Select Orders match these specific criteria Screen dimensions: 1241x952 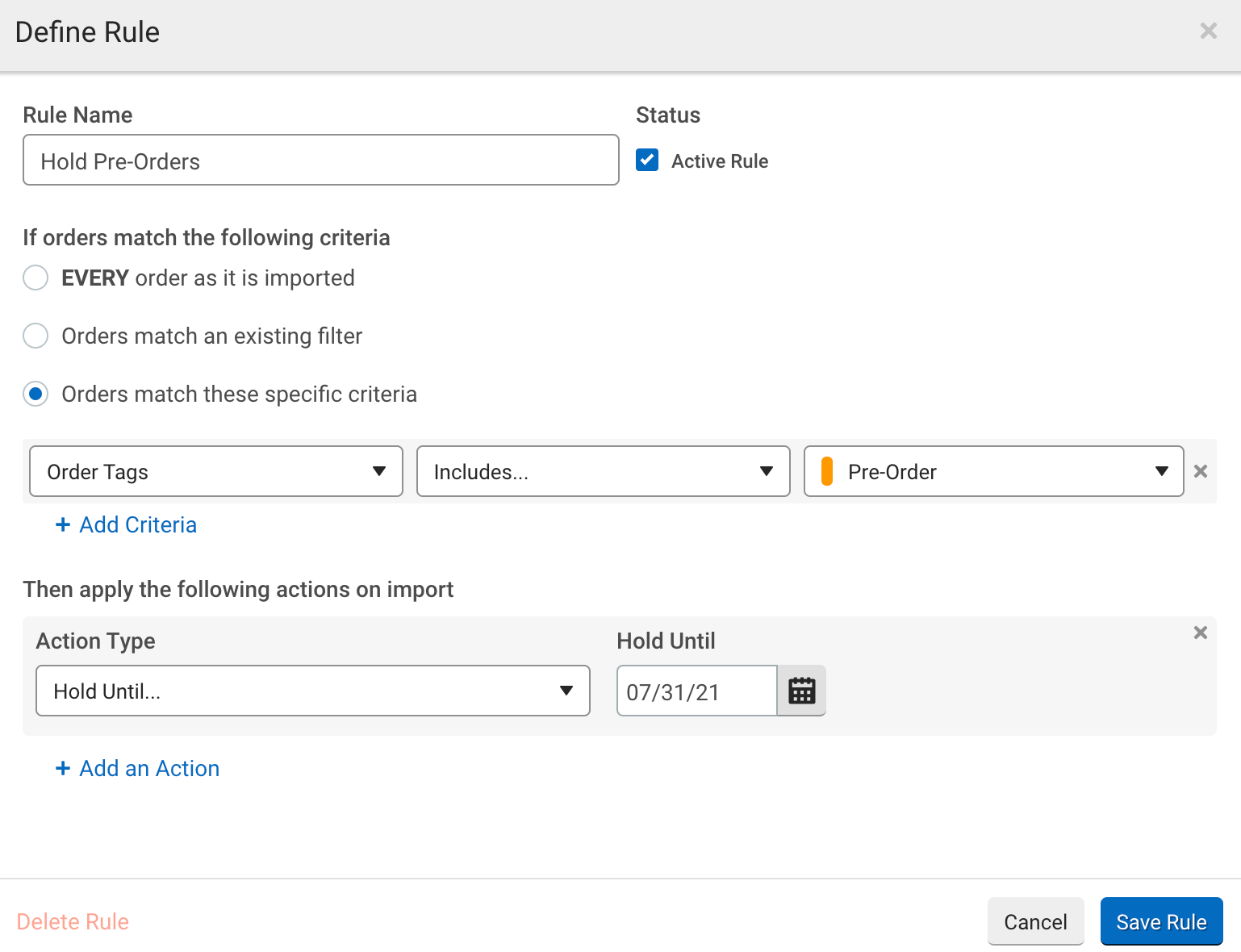36,394
